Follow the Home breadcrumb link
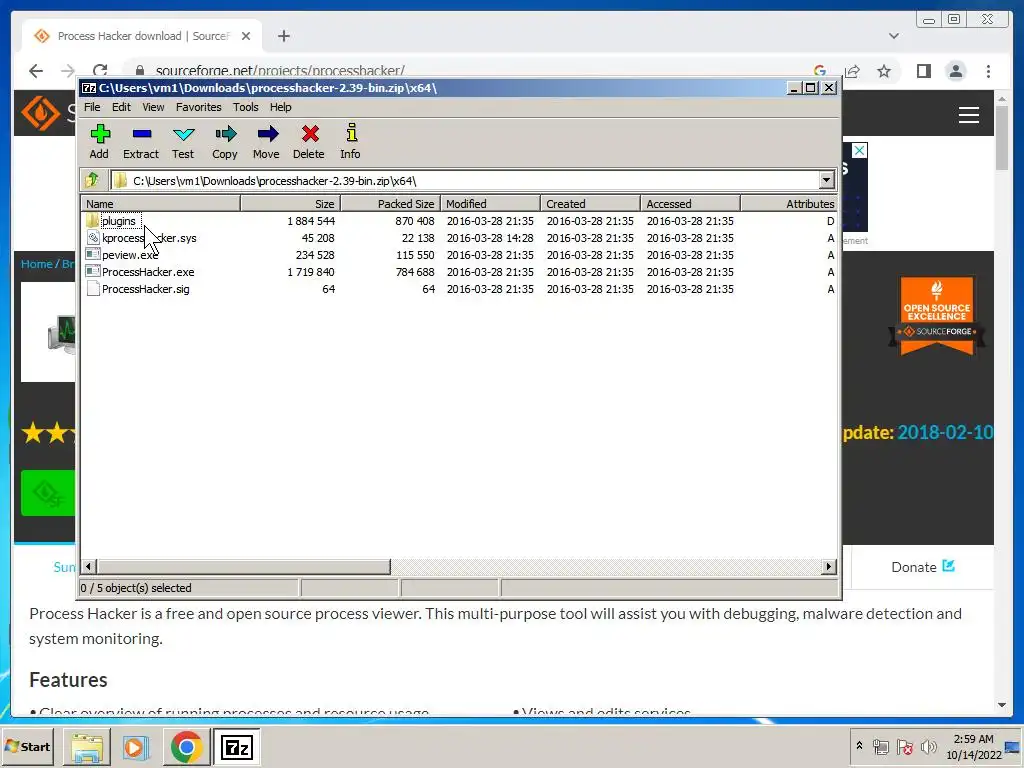 (36, 264)
